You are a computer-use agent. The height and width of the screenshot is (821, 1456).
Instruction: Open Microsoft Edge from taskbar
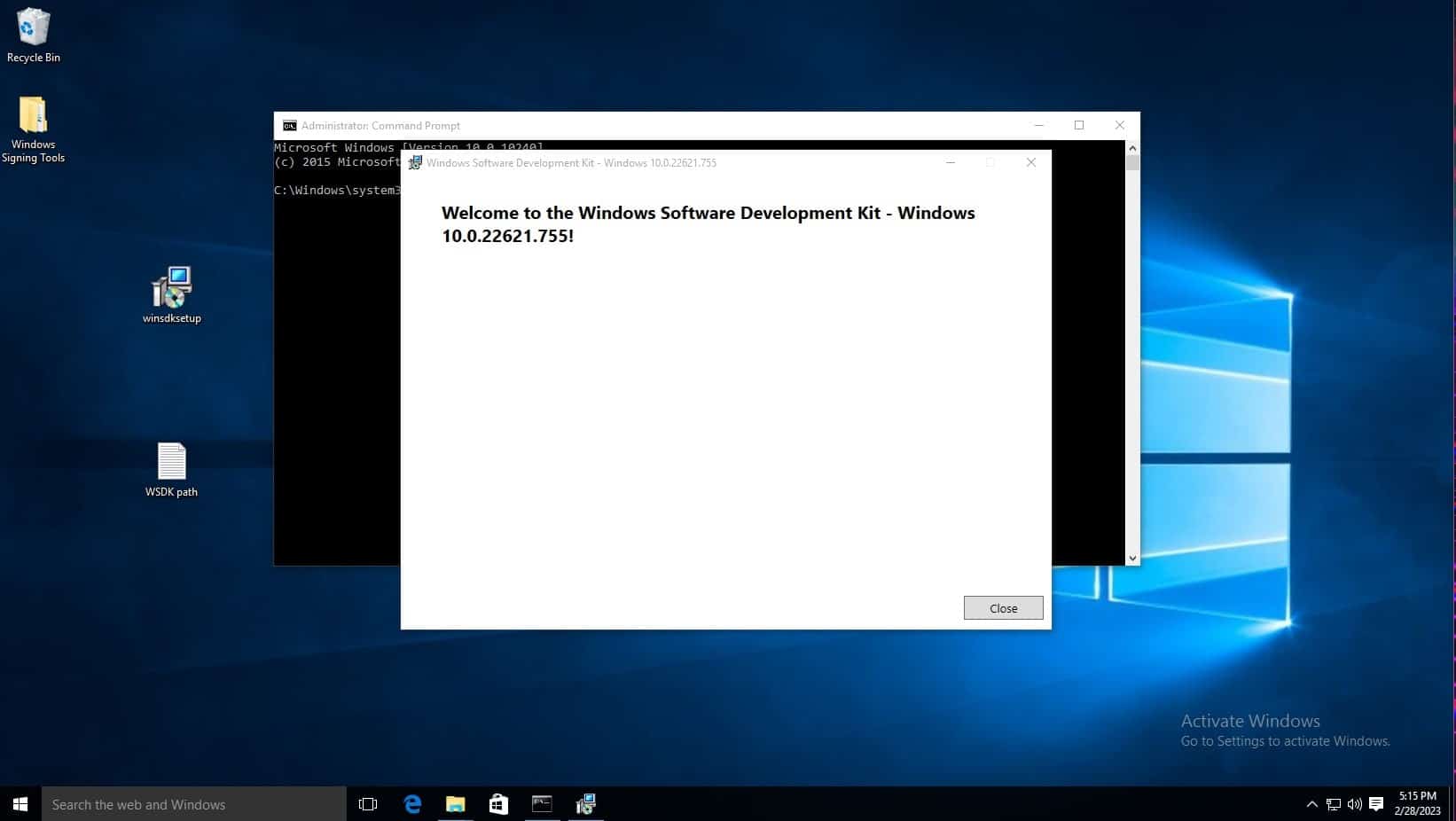coord(412,804)
